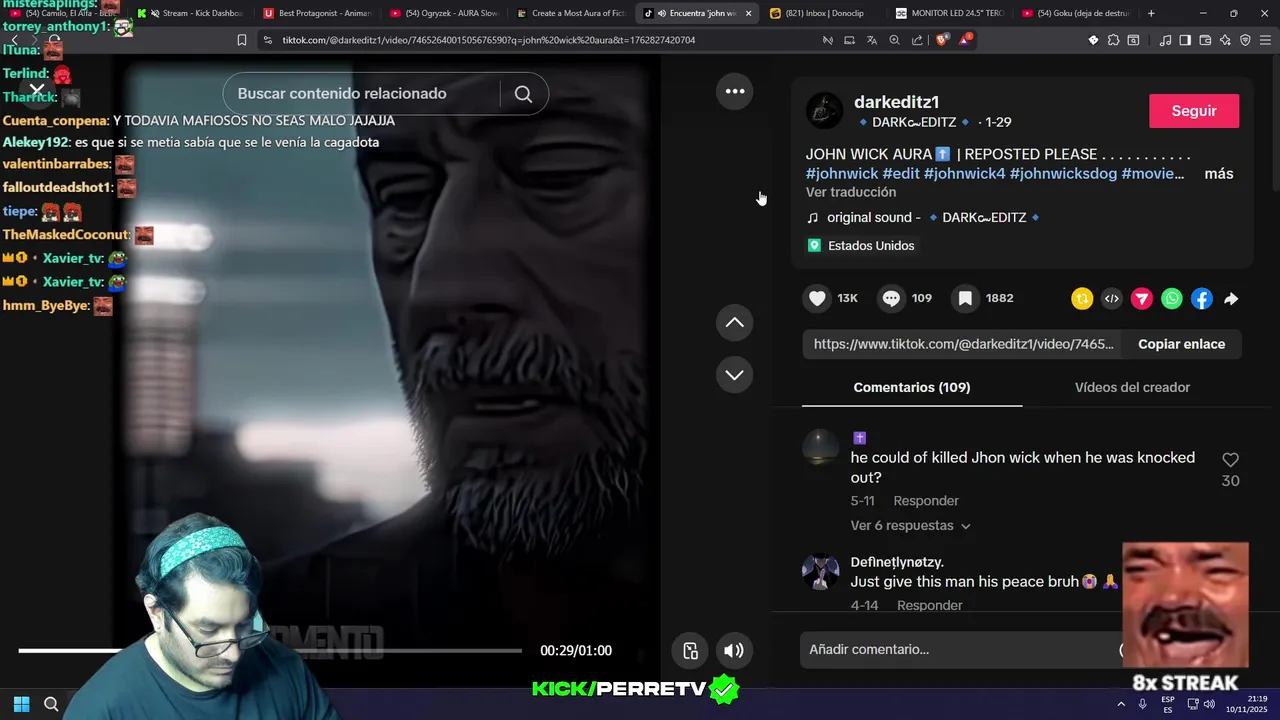
Task: Click the Seguir follow button
Action: [x=1194, y=111]
